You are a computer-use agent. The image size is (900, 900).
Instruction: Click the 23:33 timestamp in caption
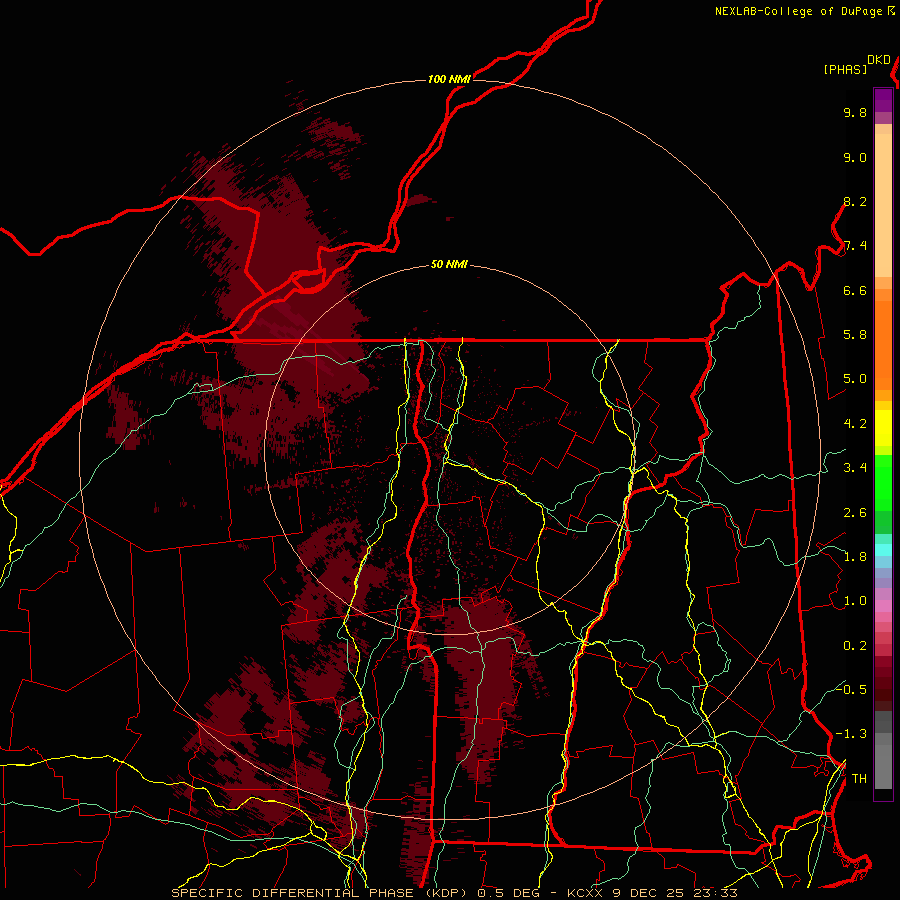[x=715, y=893]
